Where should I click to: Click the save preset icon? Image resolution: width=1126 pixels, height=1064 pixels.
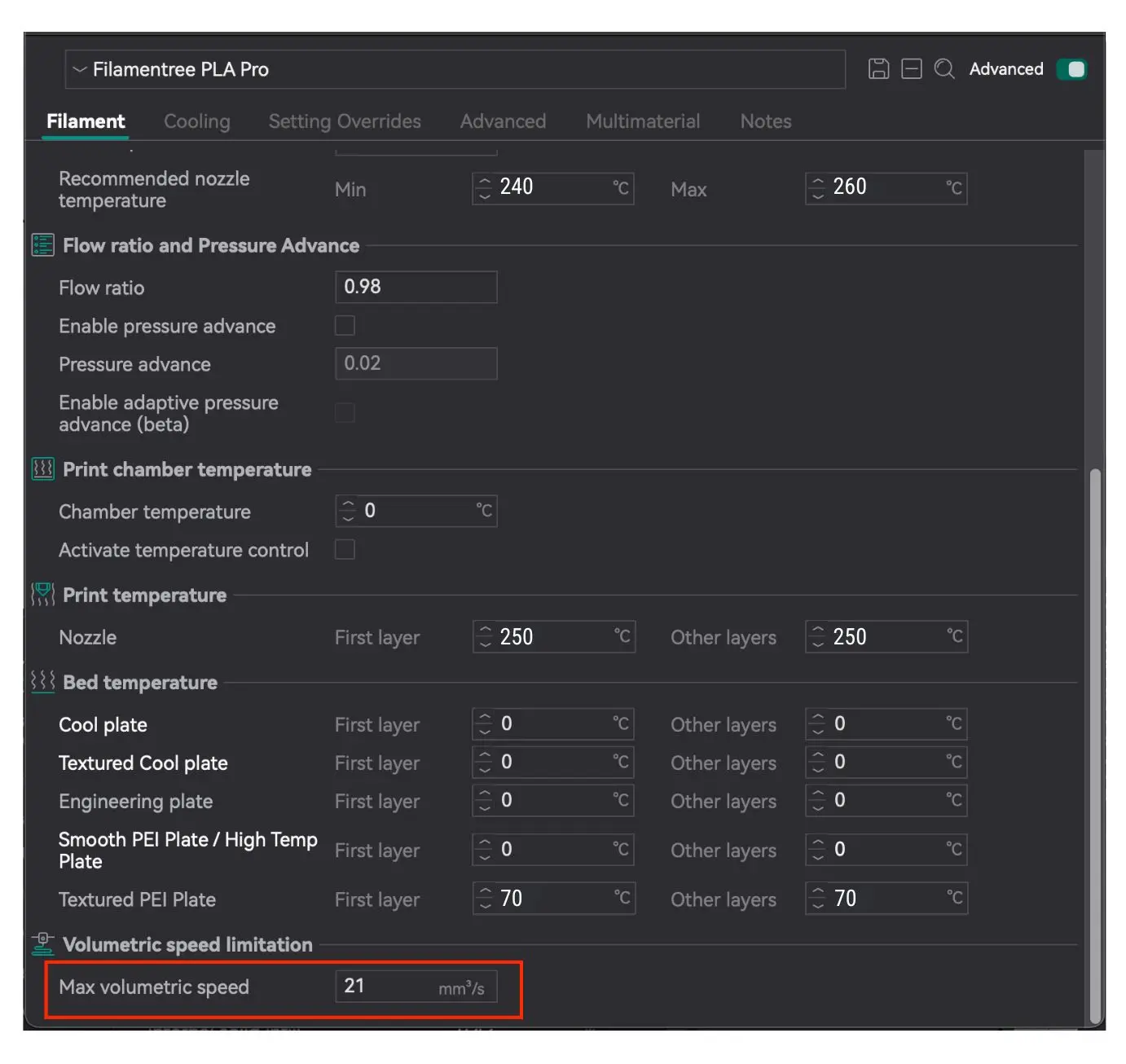(x=878, y=69)
